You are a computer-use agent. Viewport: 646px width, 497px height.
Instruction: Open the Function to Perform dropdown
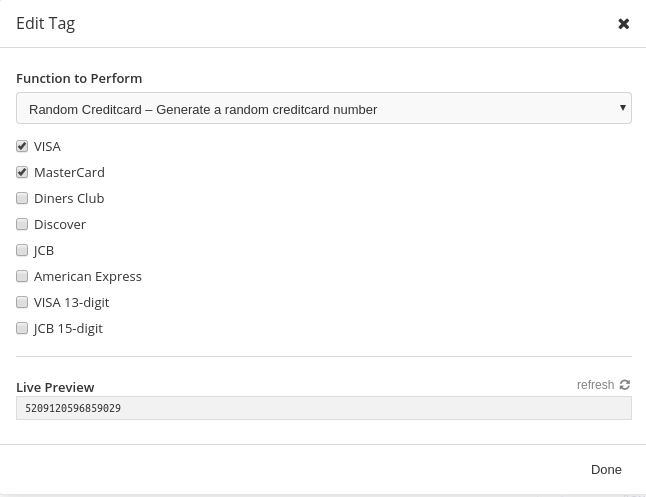click(x=324, y=108)
